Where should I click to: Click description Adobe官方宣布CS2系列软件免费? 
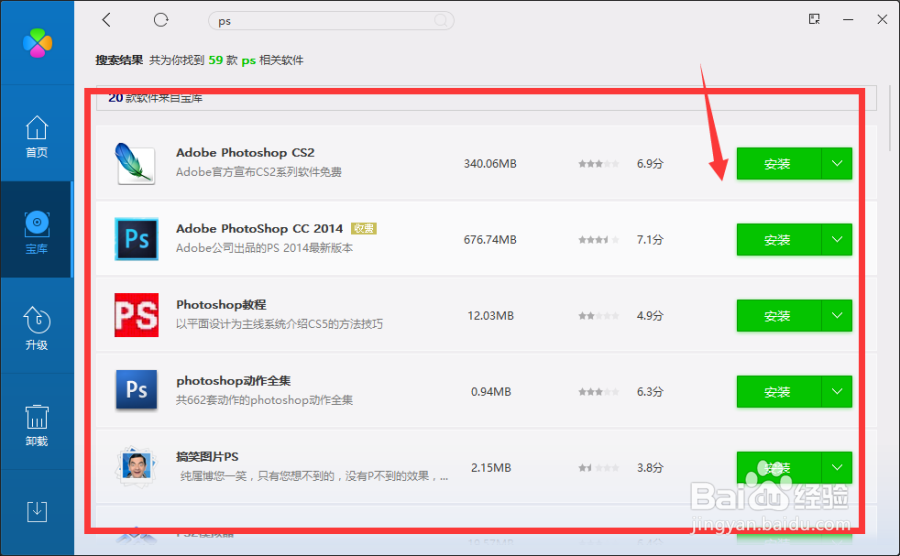259,172
